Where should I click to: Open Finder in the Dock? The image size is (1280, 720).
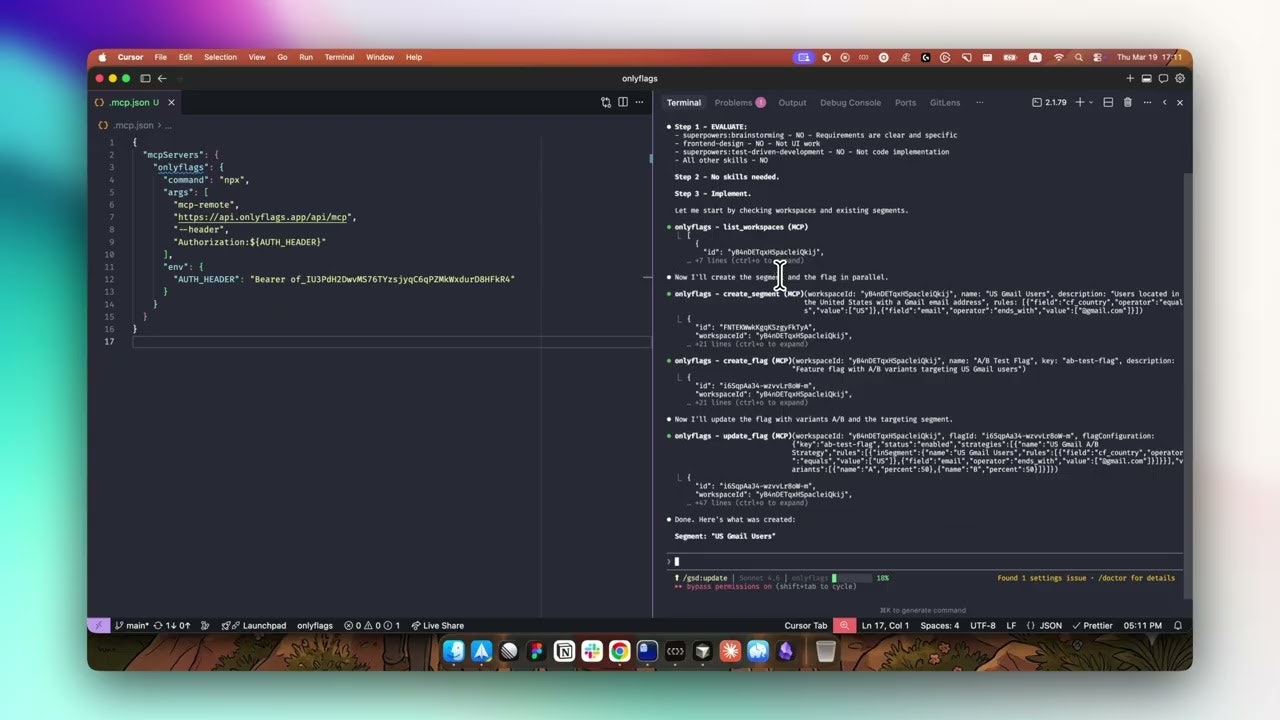[x=455, y=651]
